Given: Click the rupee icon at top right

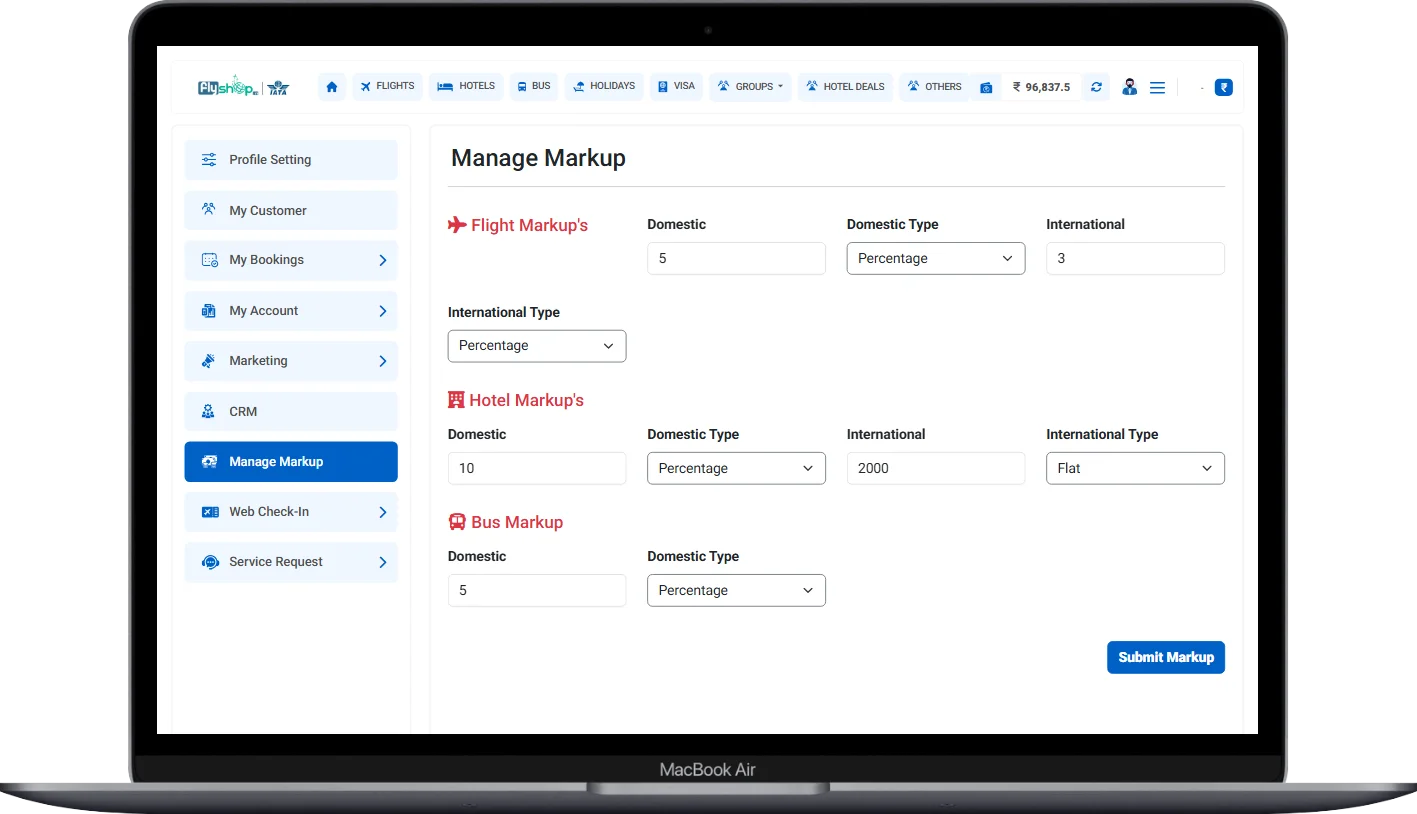Looking at the screenshot, I should point(1223,87).
